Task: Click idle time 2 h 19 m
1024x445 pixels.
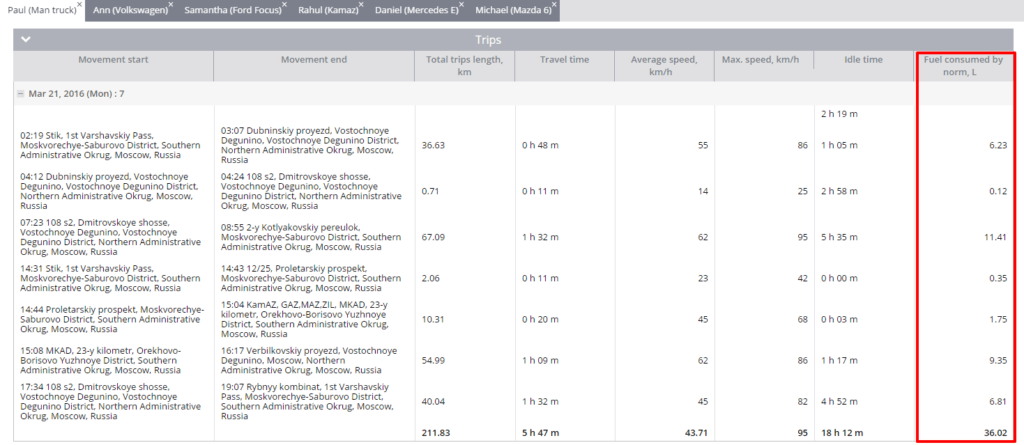Action: tap(839, 114)
